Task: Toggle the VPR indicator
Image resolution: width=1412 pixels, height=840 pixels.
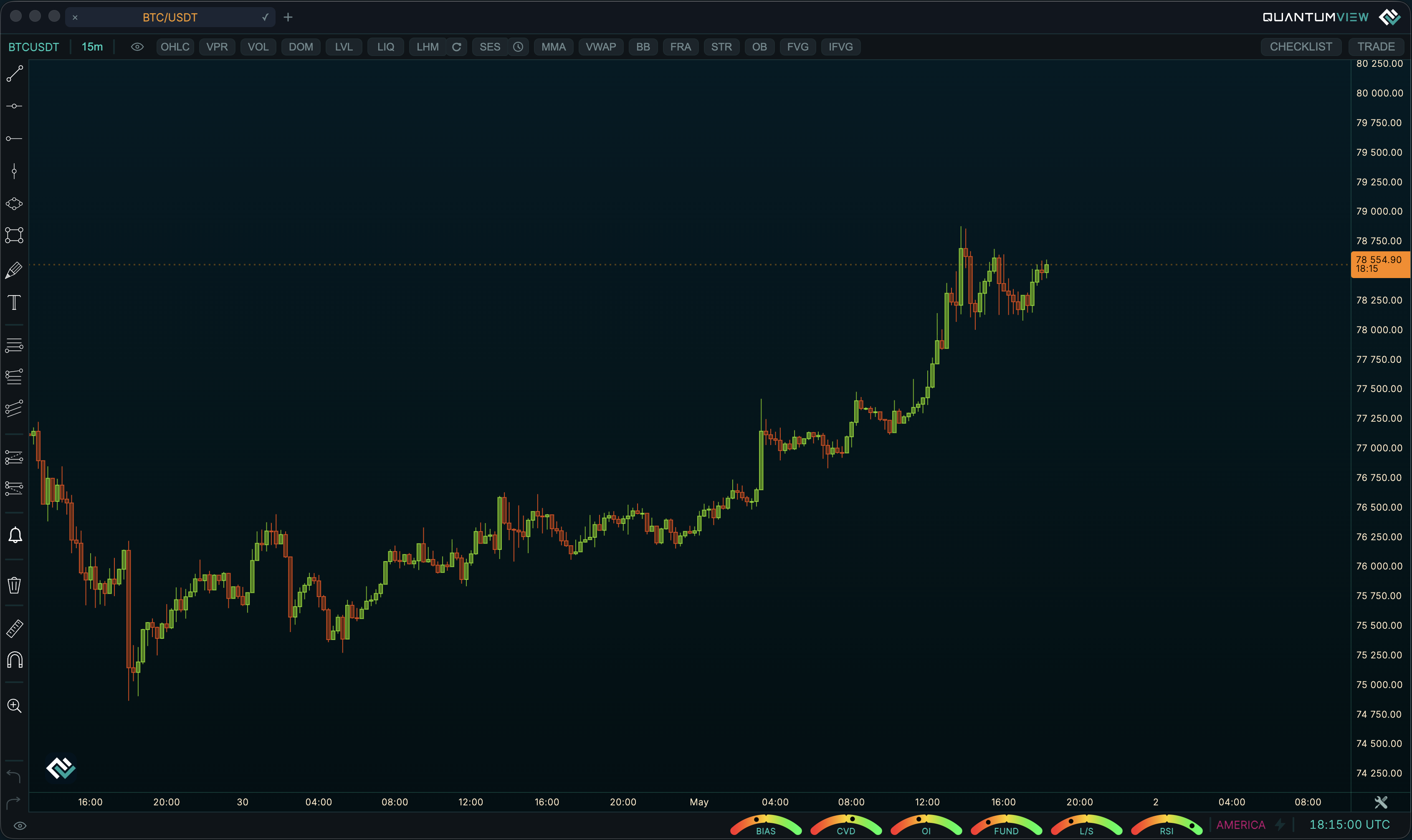Action: click(x=217, y=47)
